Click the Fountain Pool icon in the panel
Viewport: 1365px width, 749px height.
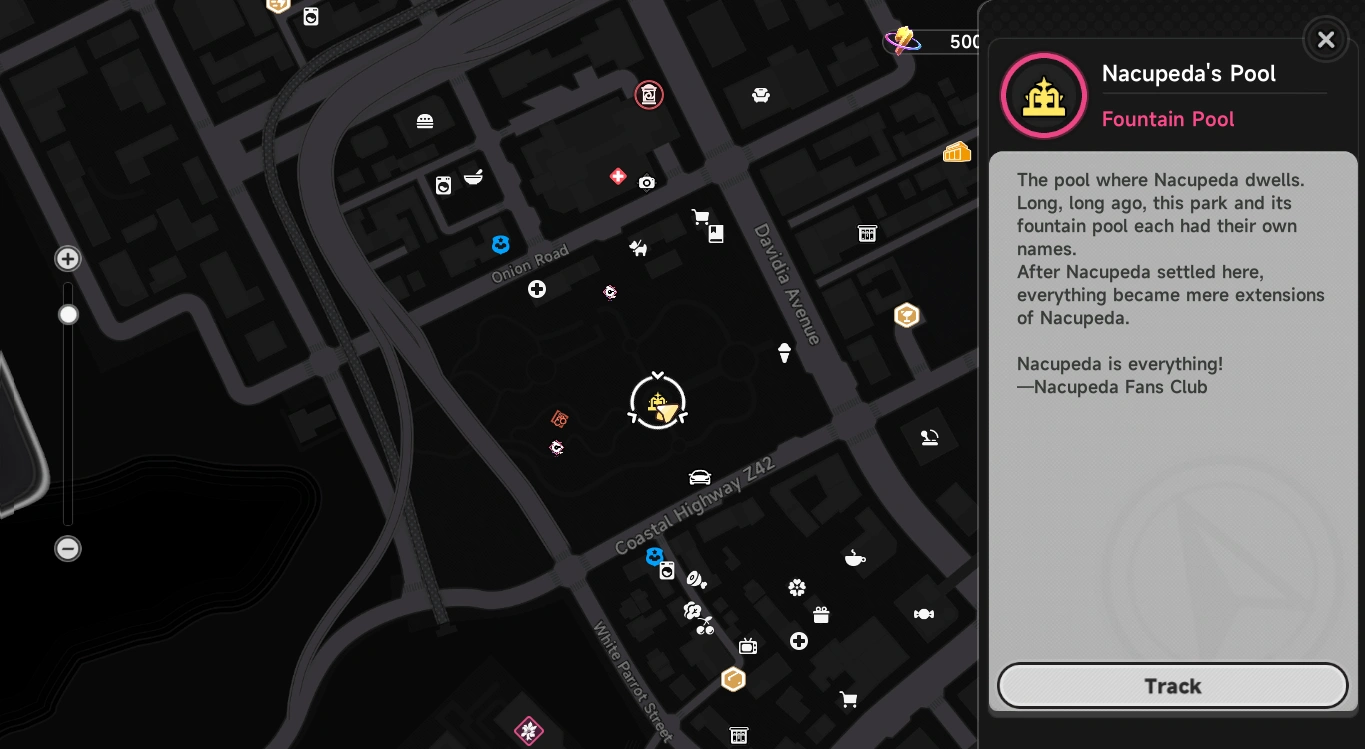[x=1044, y=96]
